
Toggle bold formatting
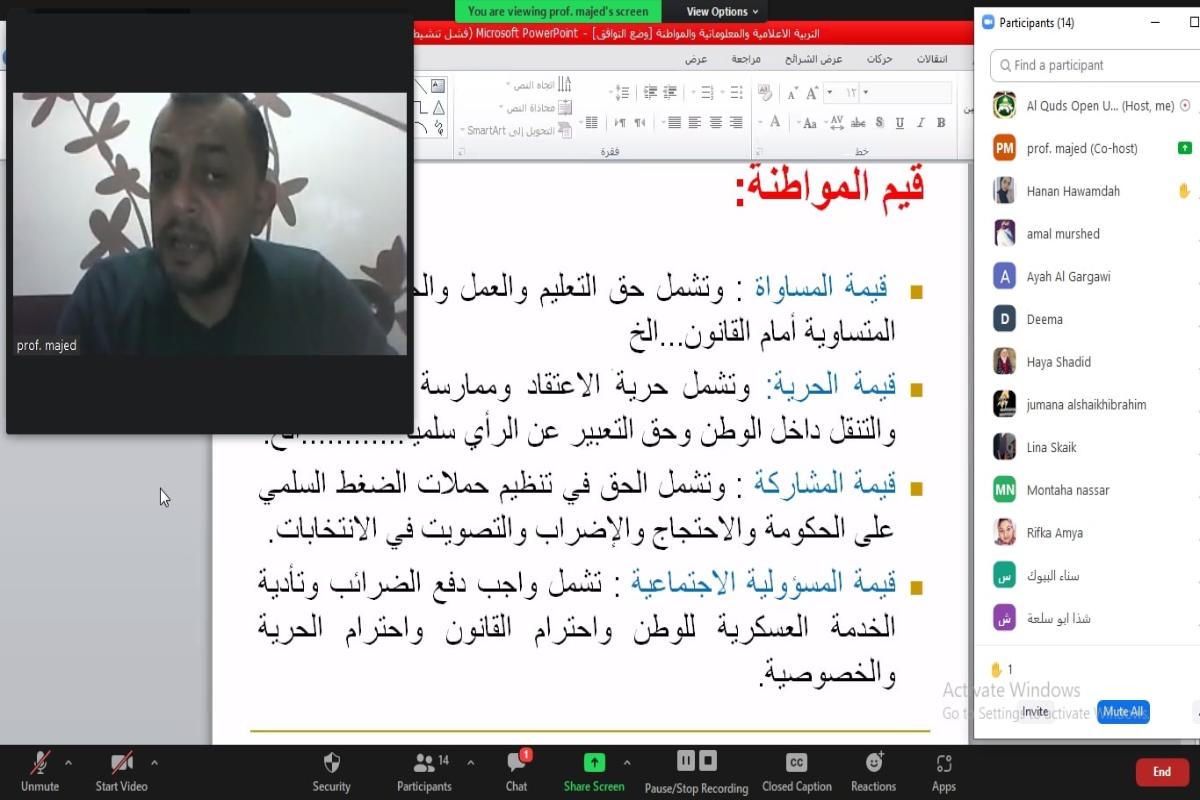941,123
